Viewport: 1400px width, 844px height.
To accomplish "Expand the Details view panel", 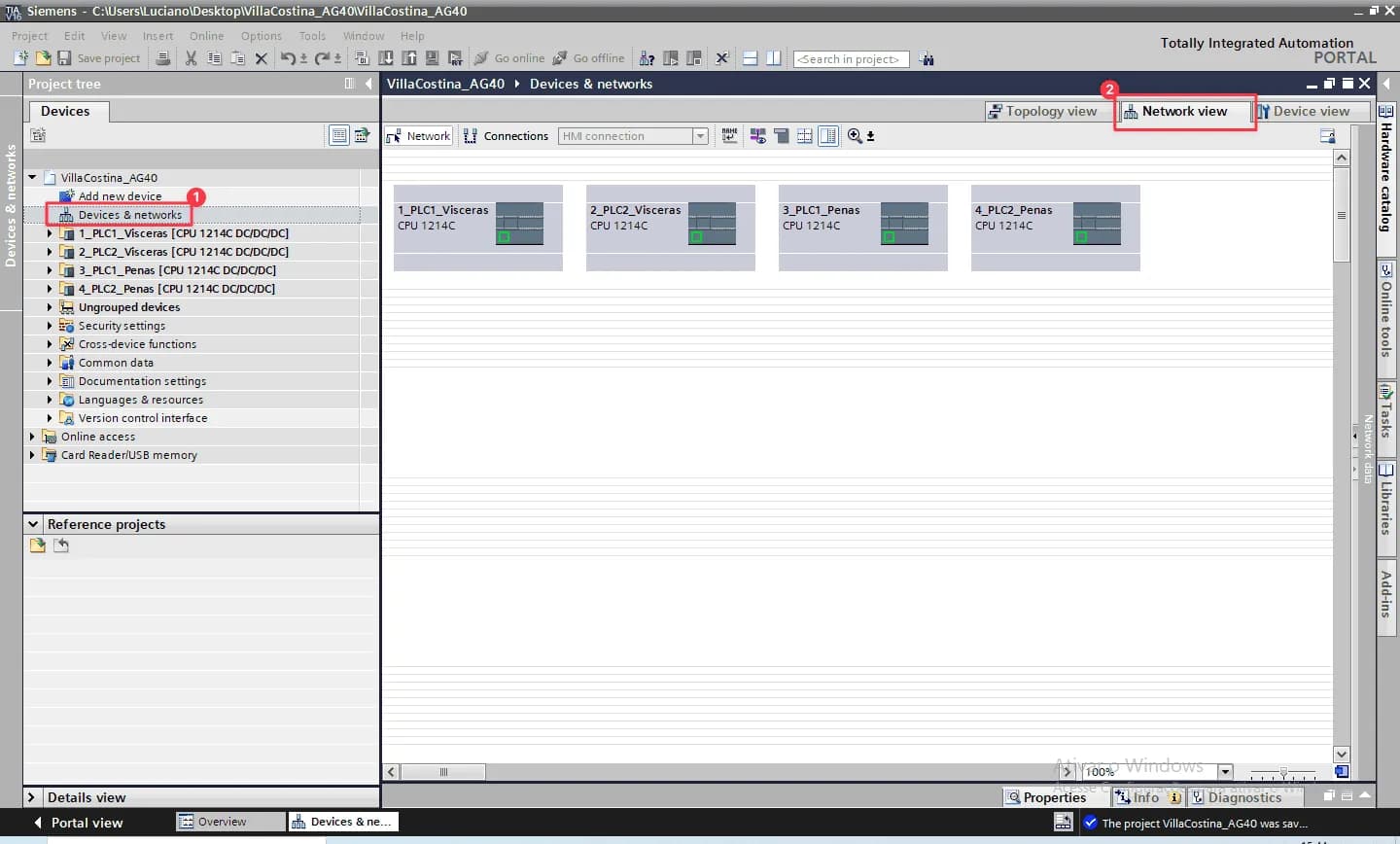I will coord(32,797).
